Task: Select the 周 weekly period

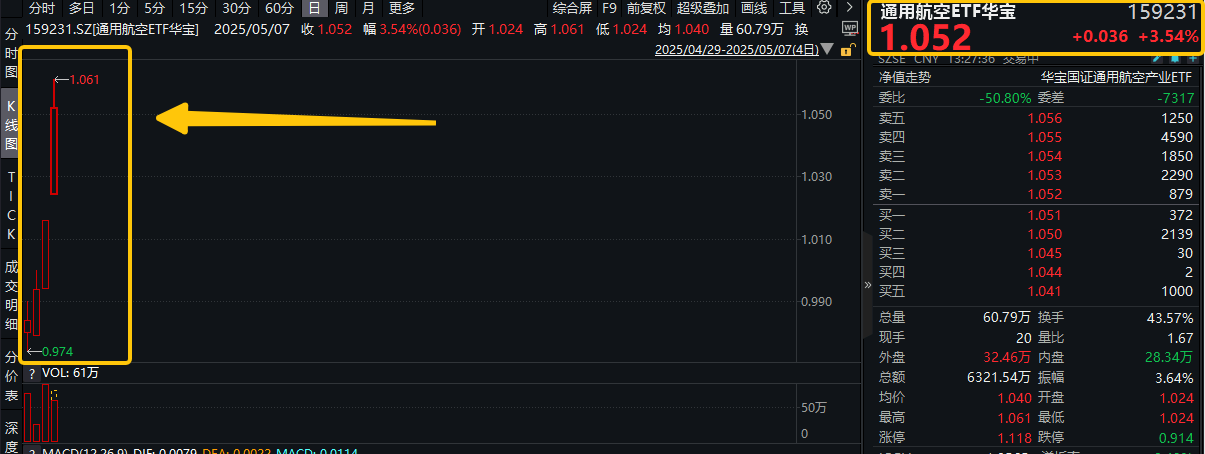Action: [341, 8]
